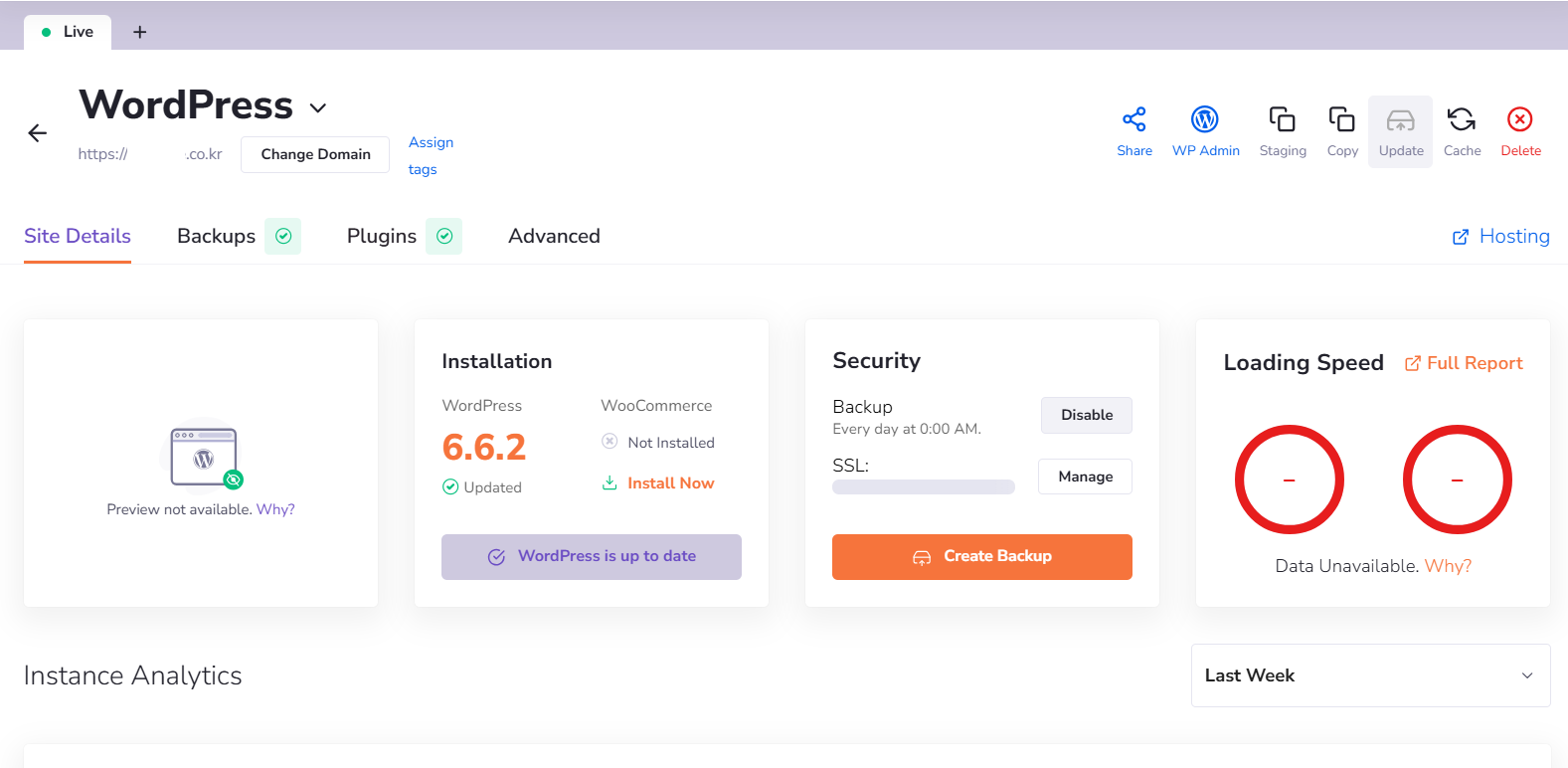1568x768 pixels.
Task: Add a new tab with the plus icon
Action: pos(140,32)
